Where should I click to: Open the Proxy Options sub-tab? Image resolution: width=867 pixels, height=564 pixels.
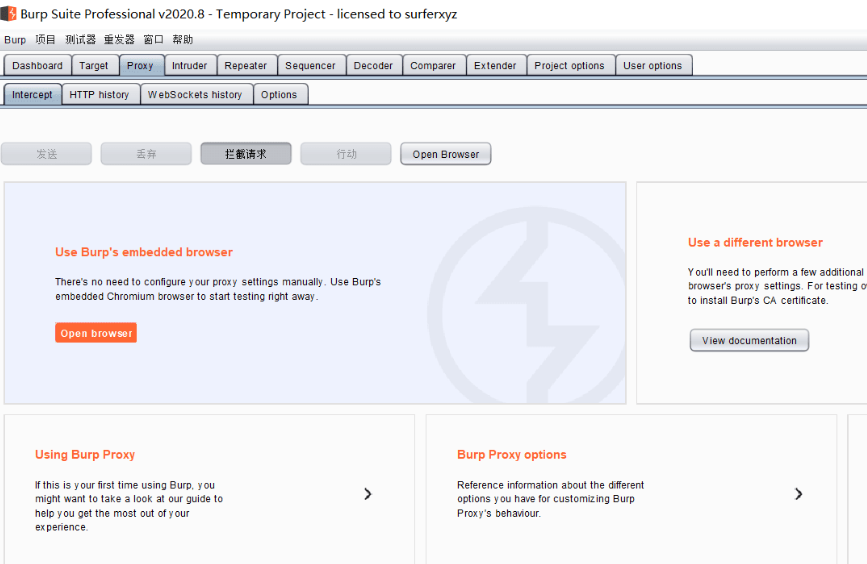pyautogui.click(x=279, y=95)
